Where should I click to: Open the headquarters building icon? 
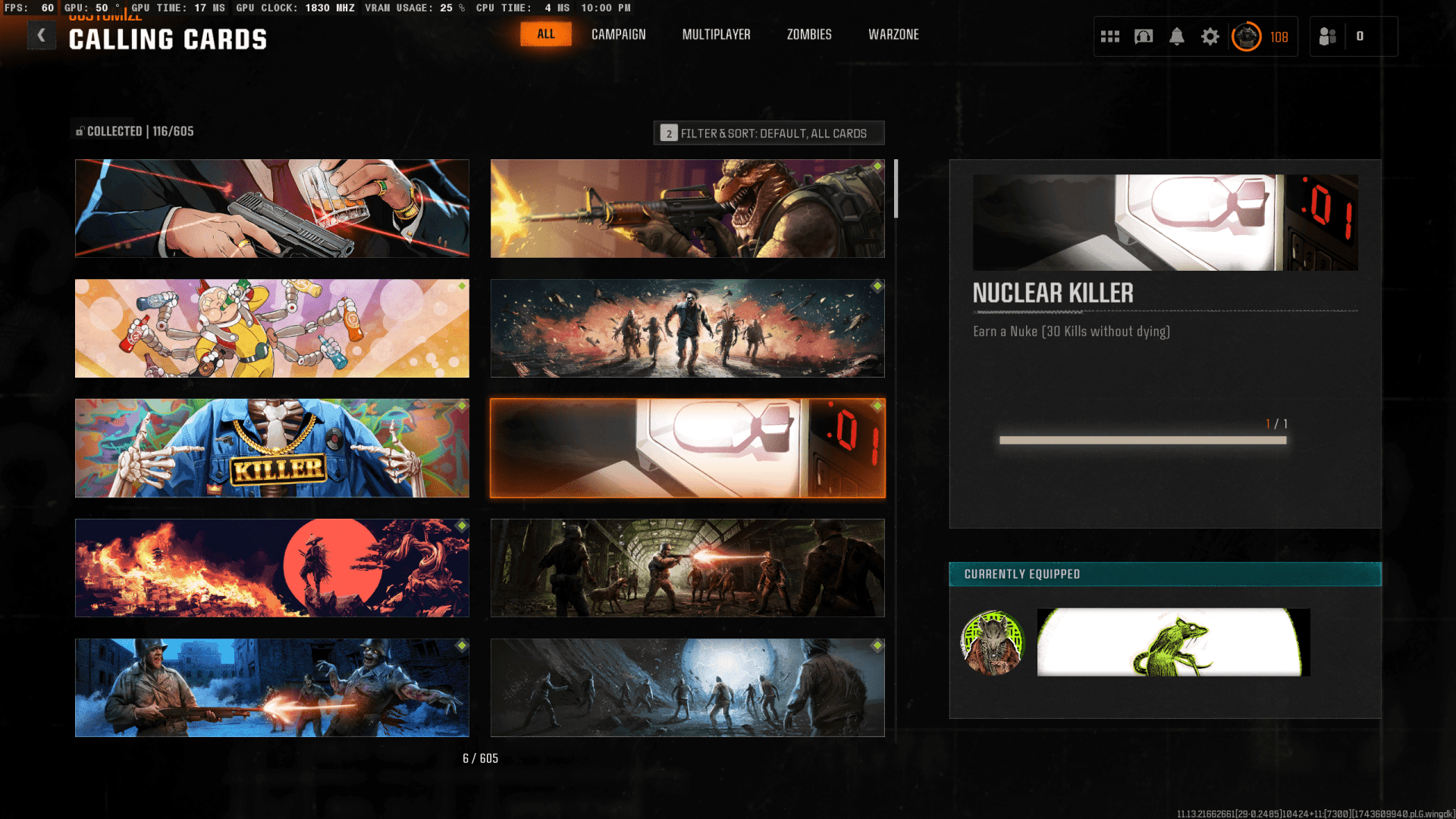[1143, 36]
